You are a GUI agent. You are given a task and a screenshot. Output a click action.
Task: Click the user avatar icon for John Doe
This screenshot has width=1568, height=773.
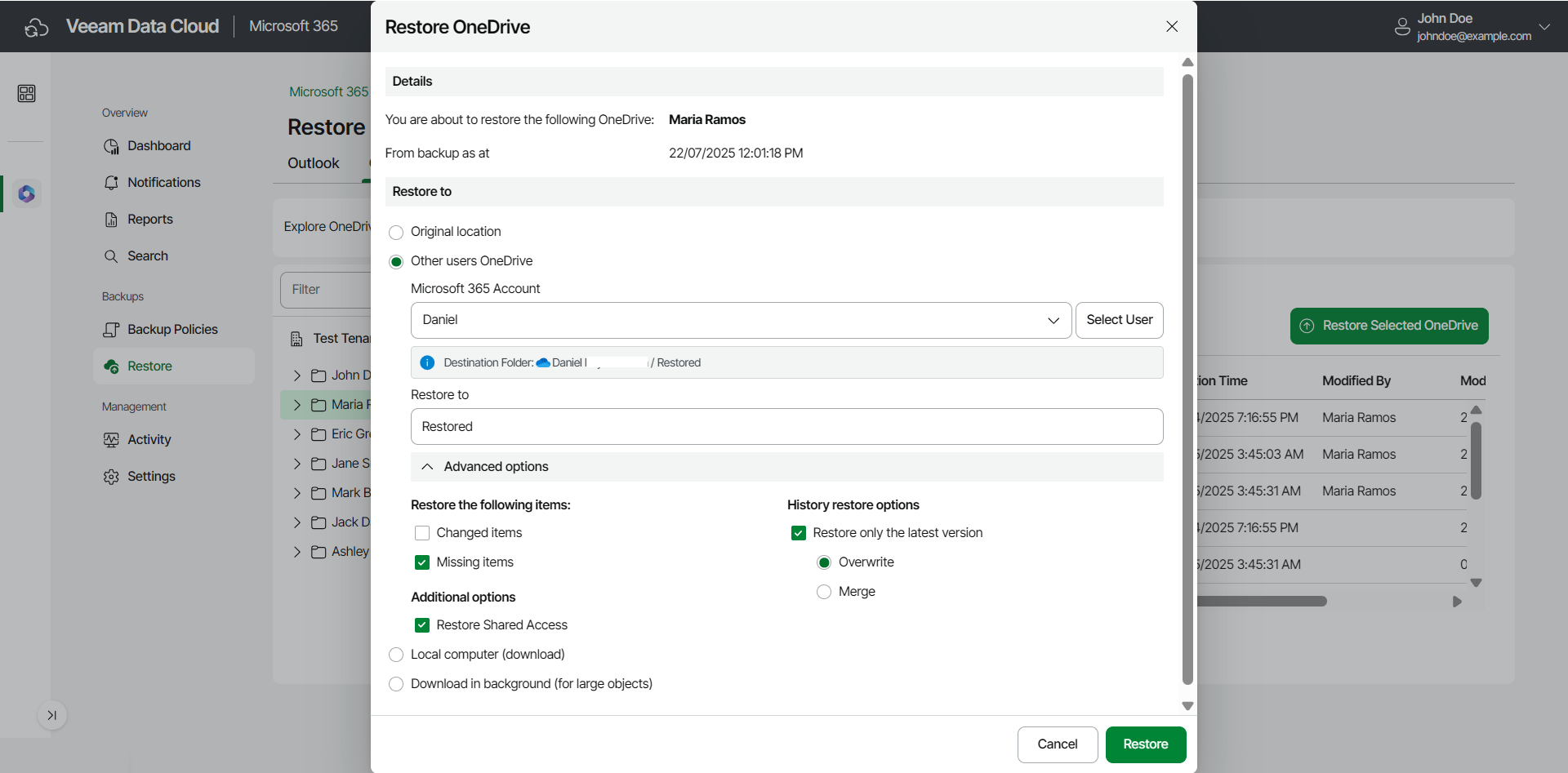click(x=1402, y=27)
